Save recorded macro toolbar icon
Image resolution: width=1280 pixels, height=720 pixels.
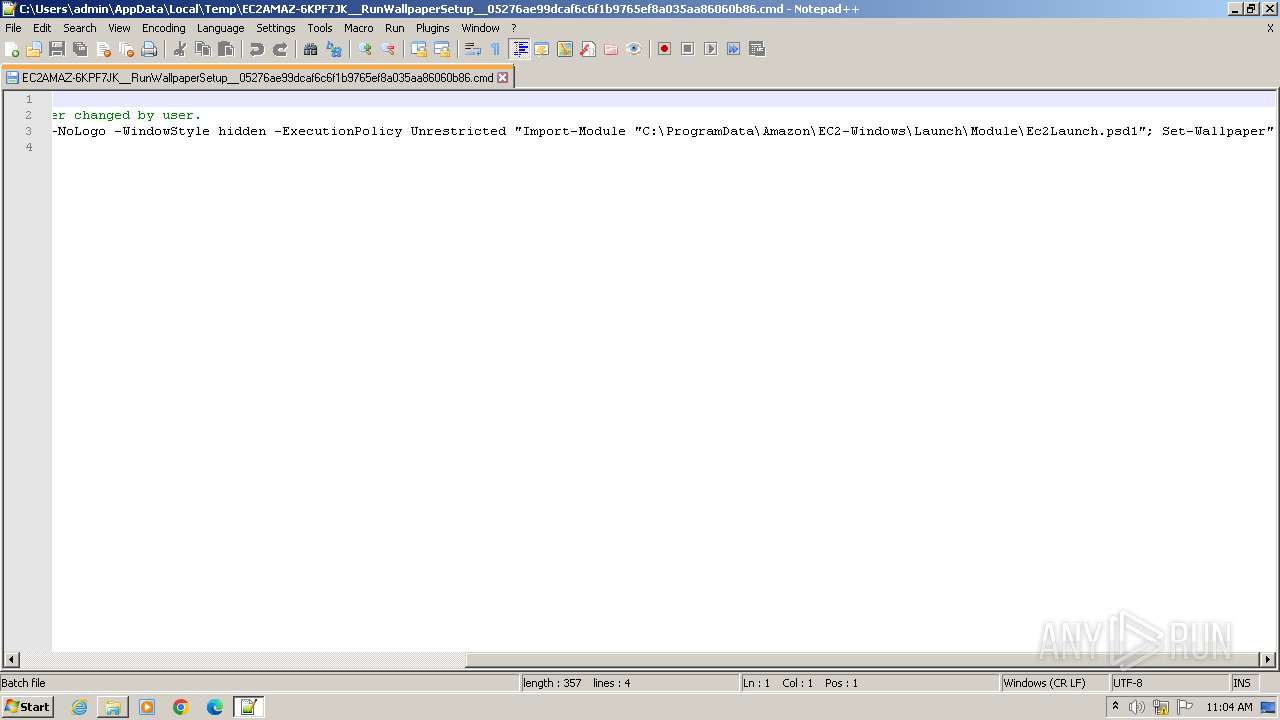click(x=756, y=49)
